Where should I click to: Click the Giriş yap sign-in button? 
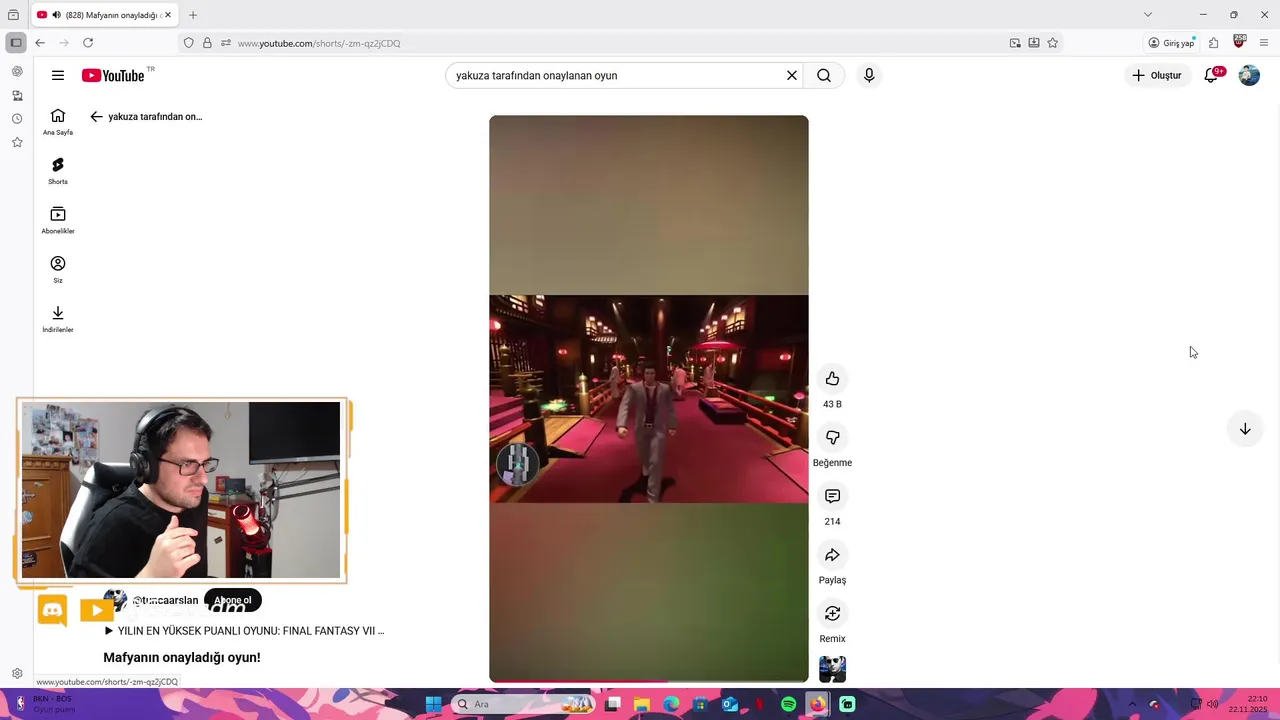[1171, 43]
